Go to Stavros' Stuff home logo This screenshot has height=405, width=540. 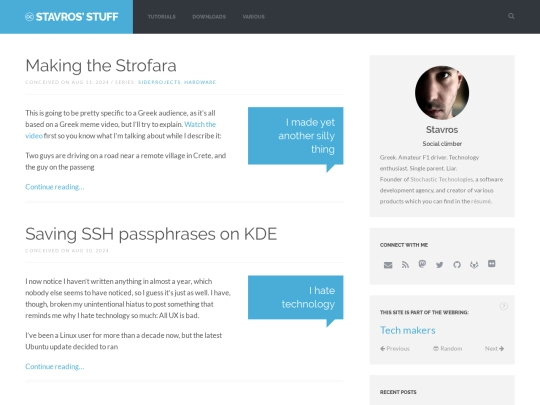72,17
